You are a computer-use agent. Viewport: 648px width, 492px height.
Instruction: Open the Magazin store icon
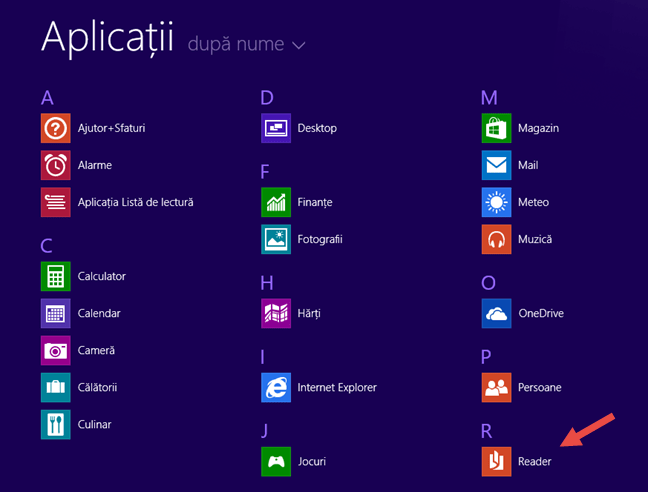point(496,128)
